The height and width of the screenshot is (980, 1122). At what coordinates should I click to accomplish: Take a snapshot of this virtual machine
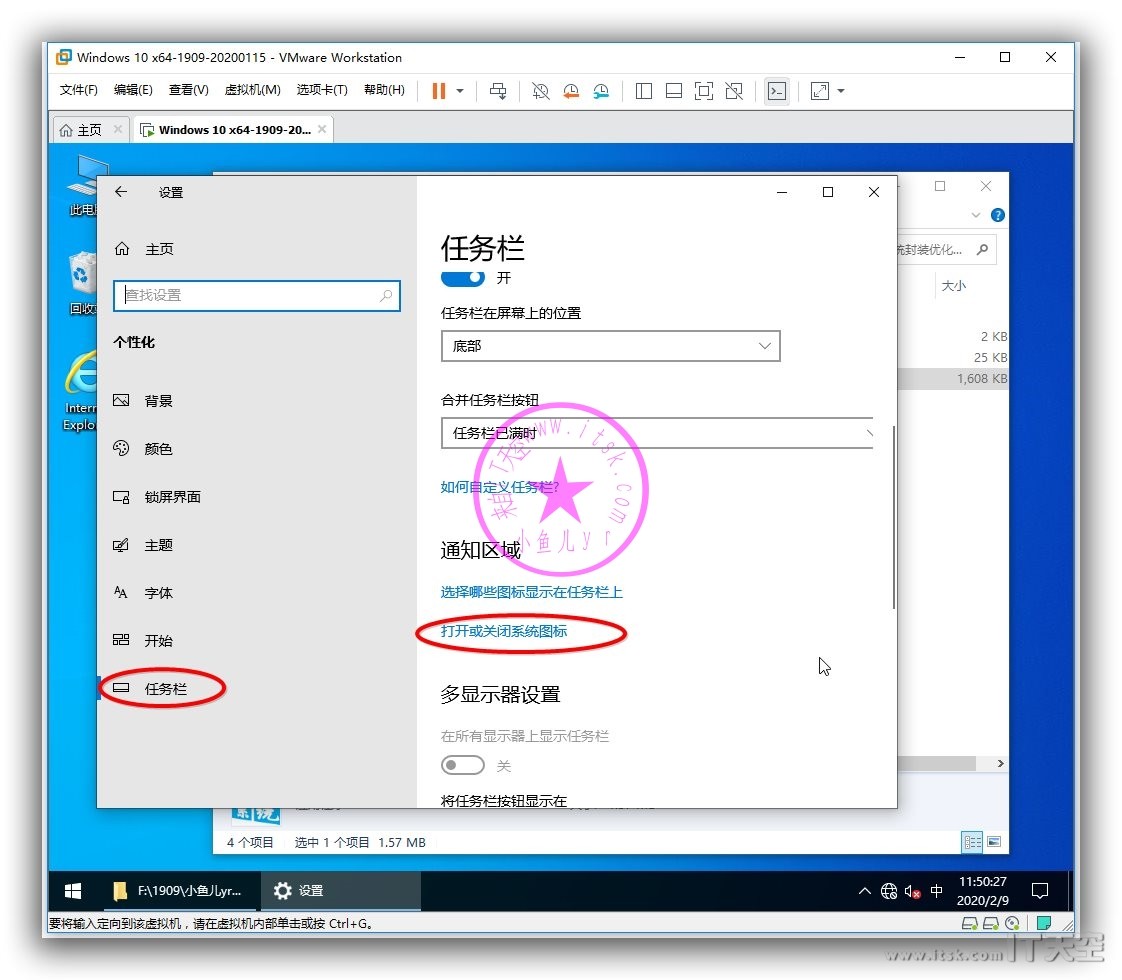point(540,91)
